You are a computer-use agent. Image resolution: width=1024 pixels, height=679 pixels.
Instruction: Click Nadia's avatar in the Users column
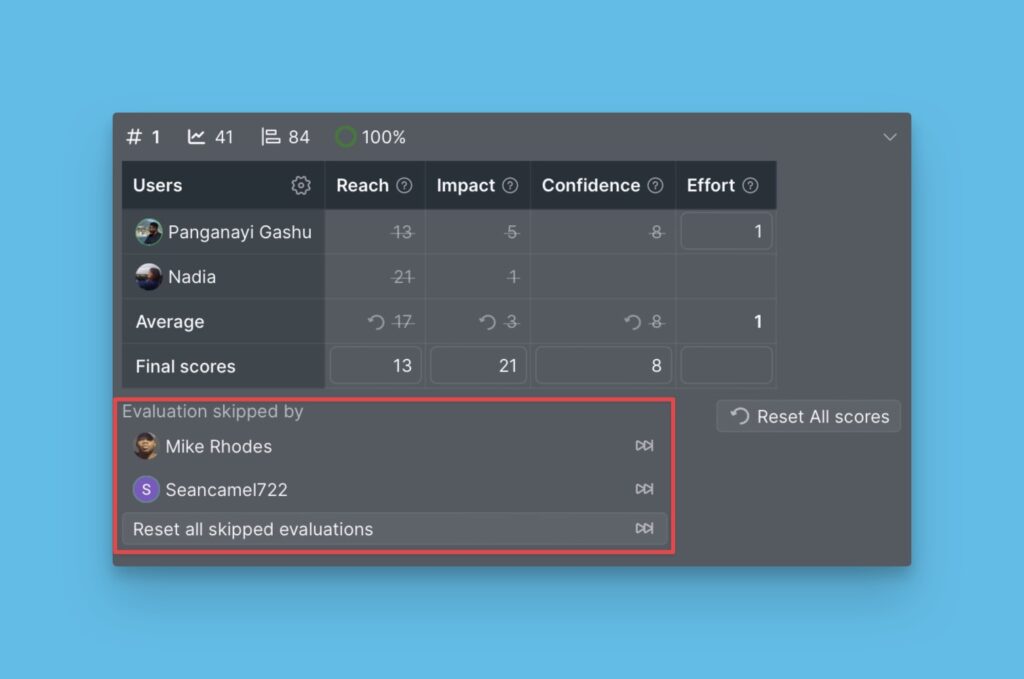coord(149,277)
